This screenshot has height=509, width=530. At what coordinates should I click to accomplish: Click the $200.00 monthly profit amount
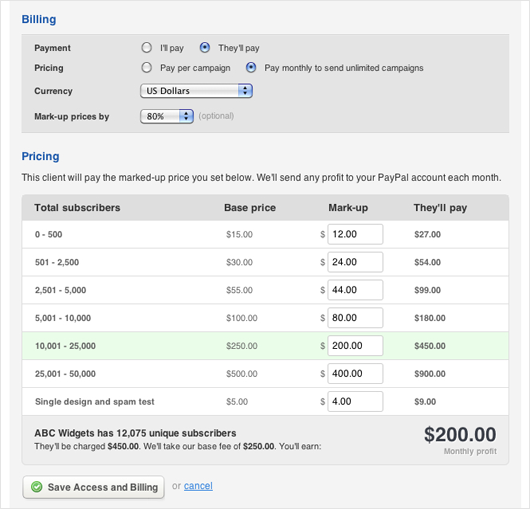click(460, 434)
